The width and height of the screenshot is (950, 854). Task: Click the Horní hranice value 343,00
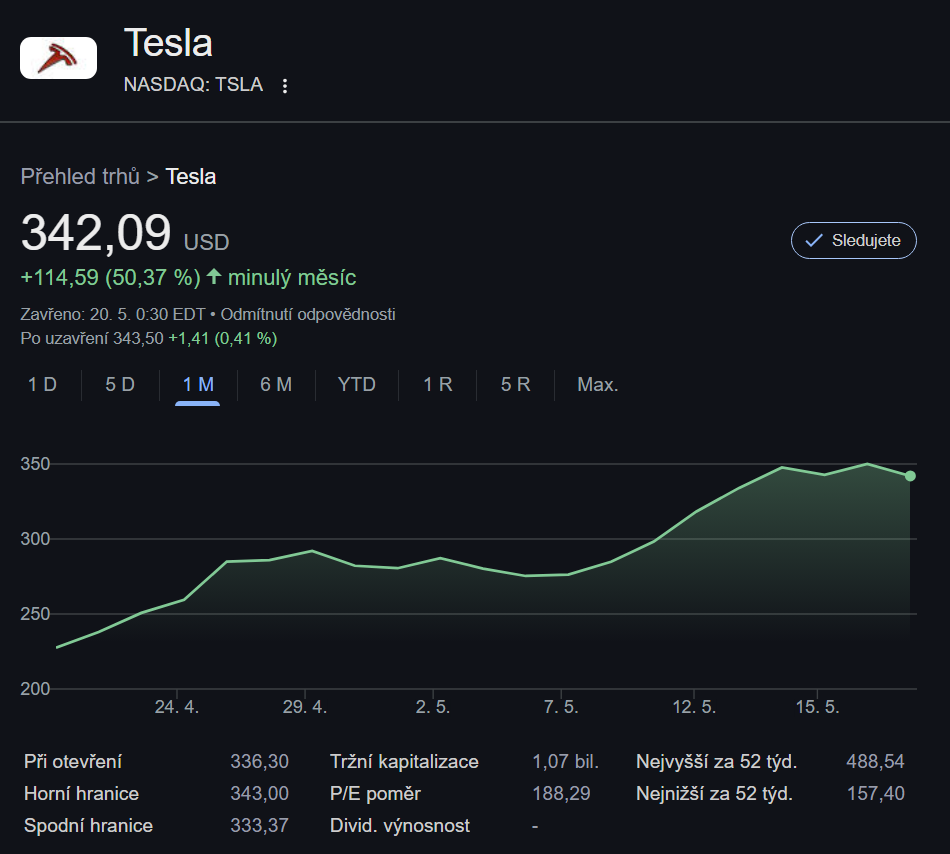tap(259, 793)
